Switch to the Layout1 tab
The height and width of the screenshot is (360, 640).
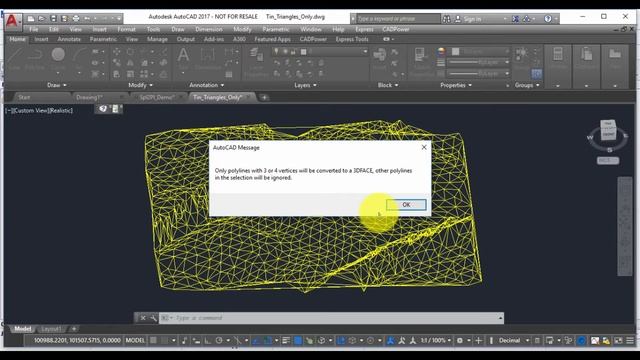pos(51,329)
